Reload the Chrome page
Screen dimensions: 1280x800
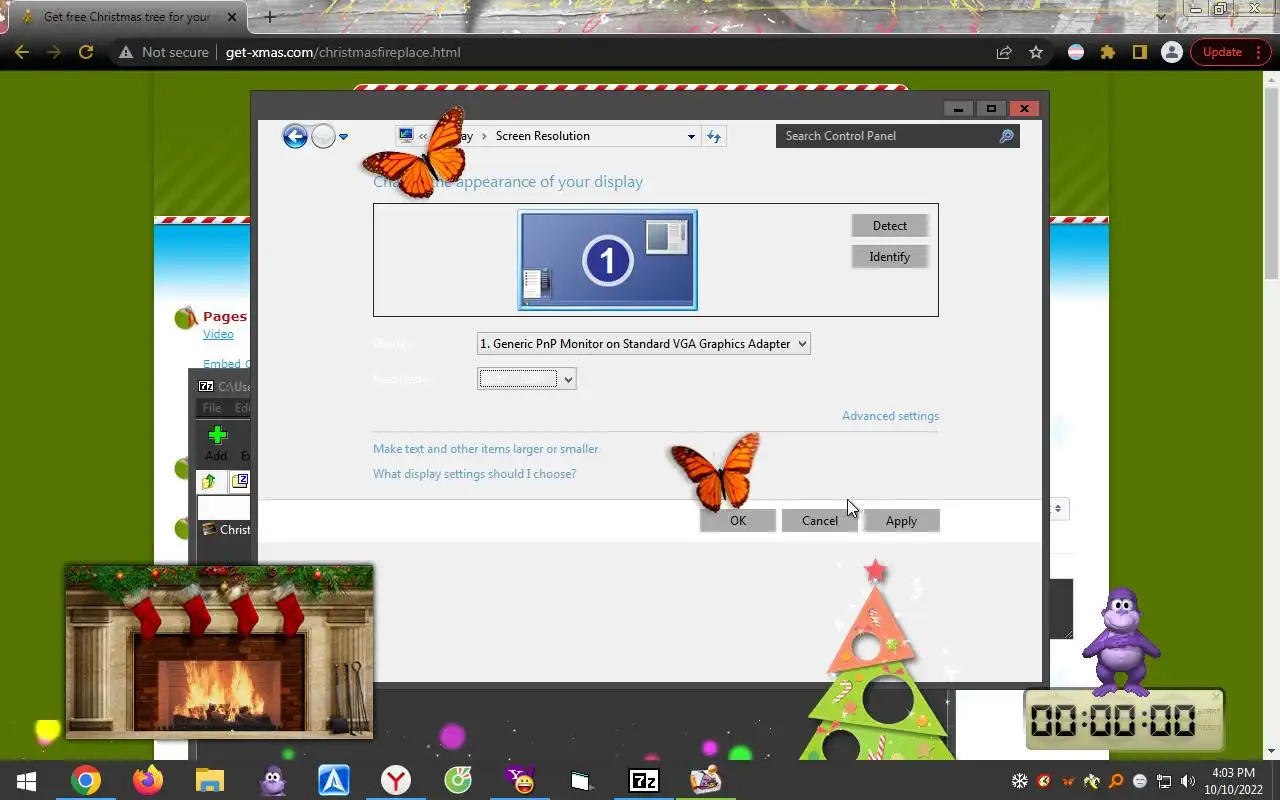click(x=86, y=52)
